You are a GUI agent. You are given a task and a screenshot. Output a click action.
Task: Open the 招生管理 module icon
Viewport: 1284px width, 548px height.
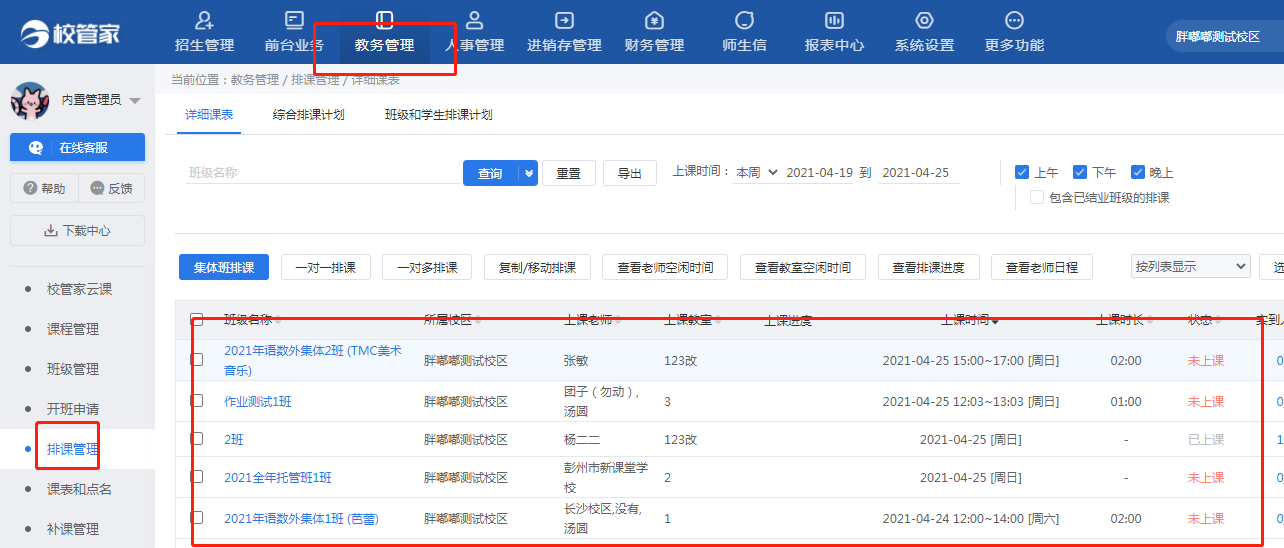tap(204, 20)
